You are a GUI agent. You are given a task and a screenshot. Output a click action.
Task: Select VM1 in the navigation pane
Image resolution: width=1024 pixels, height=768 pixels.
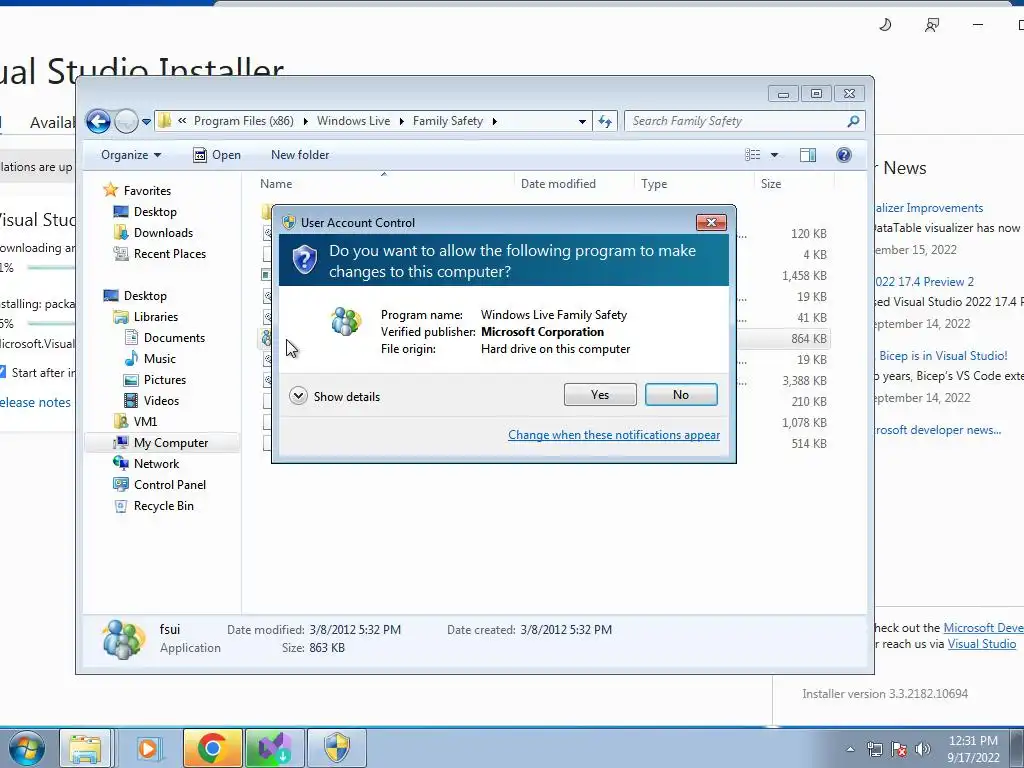[145, 422]
